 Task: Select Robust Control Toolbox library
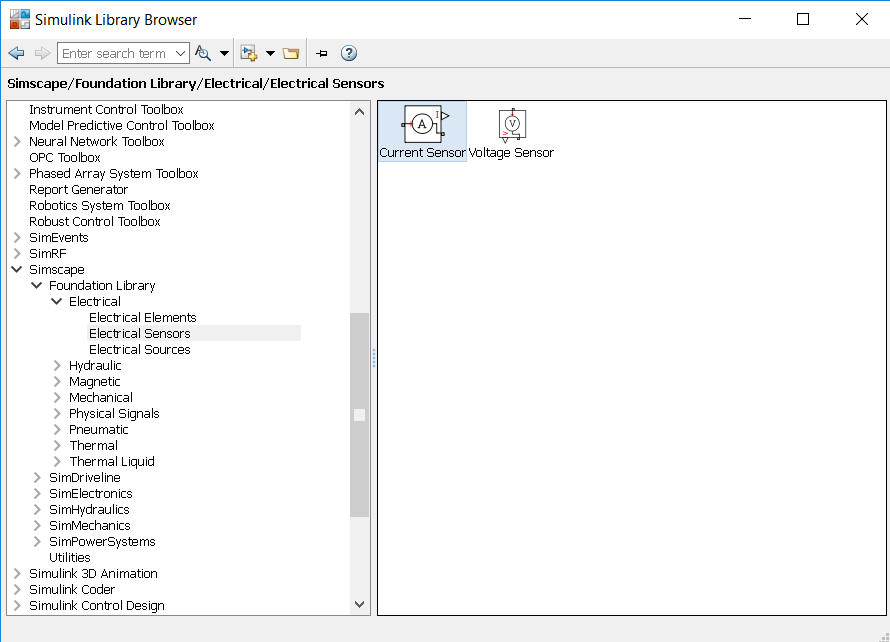(95, 221)
